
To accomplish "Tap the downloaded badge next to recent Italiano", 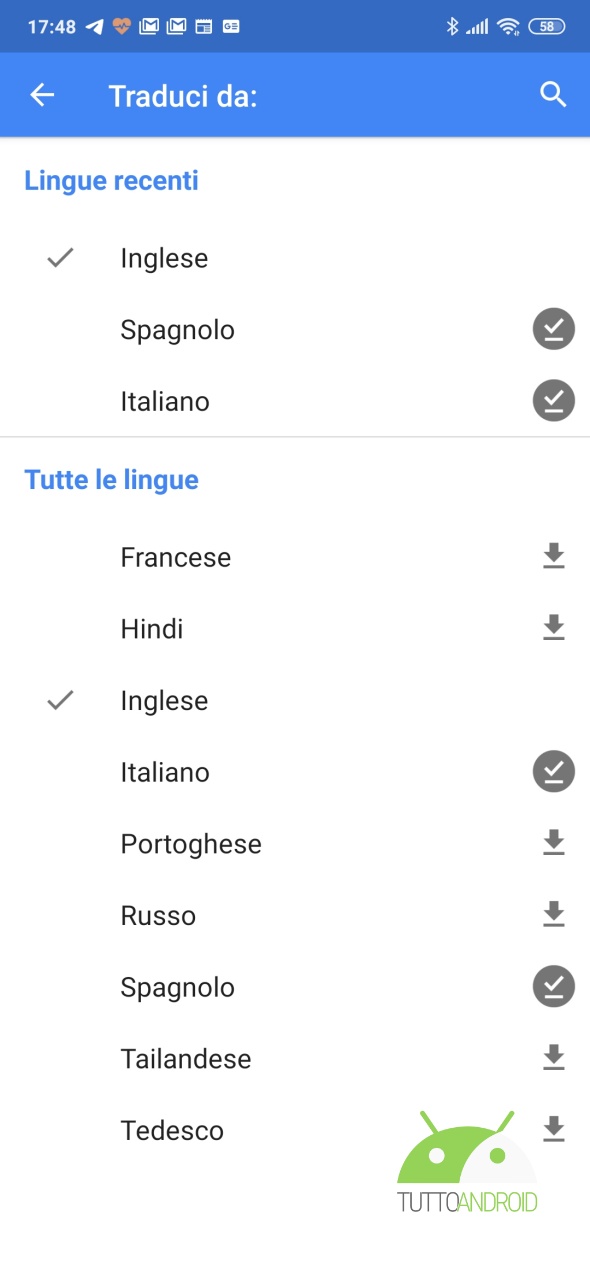I will tap(554, 401).
